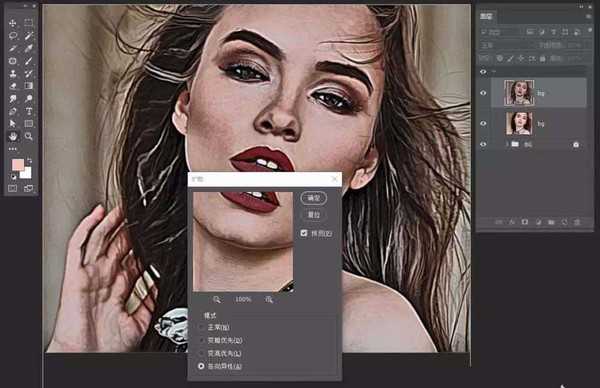600x388 pixels.
Task: Expand the layer group folder arrow
Action: pos(507,144)
